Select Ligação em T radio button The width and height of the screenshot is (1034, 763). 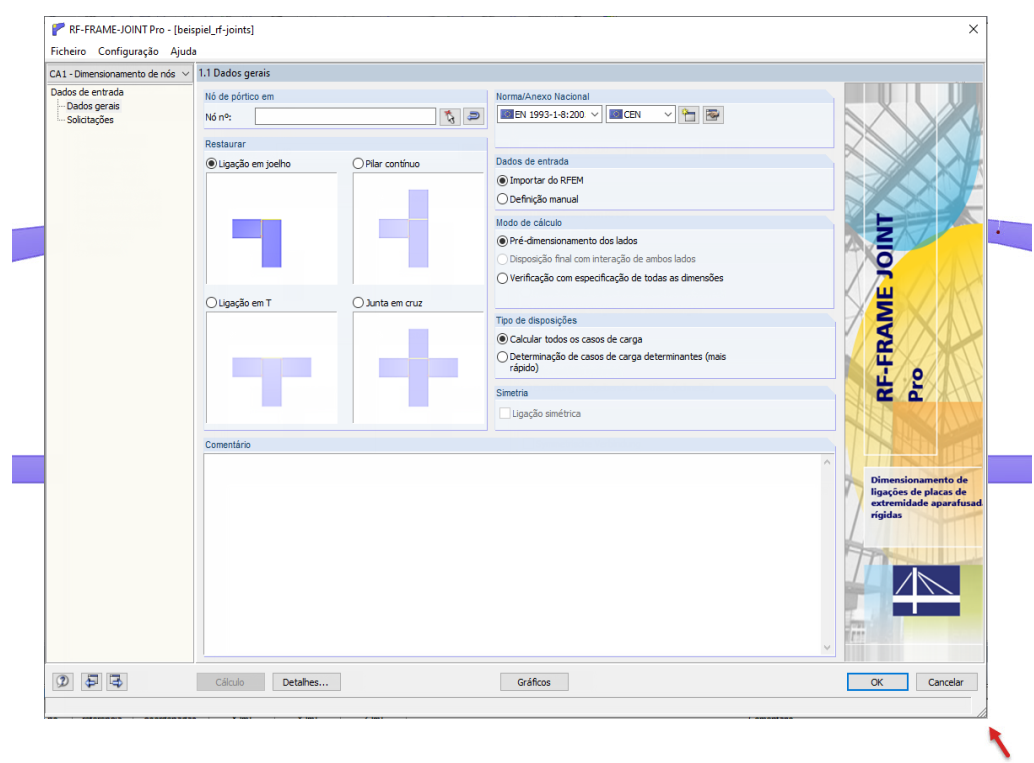pos(211,303)
